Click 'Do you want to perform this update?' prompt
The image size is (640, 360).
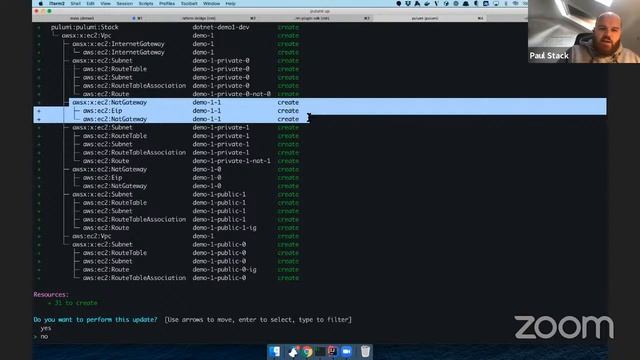[95, 320]
